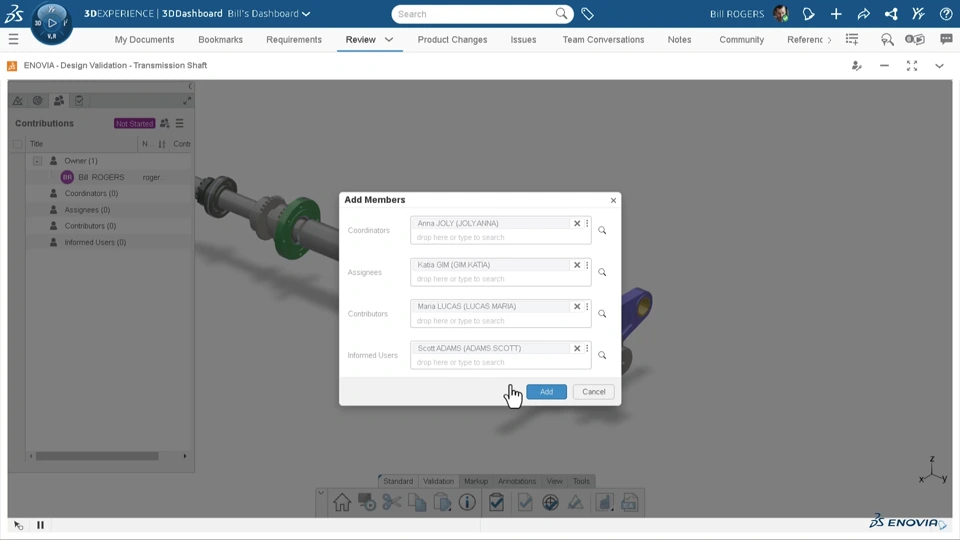Click the tag icon next to search
This screenshot has height=540, width=960.
coord(587,13)
